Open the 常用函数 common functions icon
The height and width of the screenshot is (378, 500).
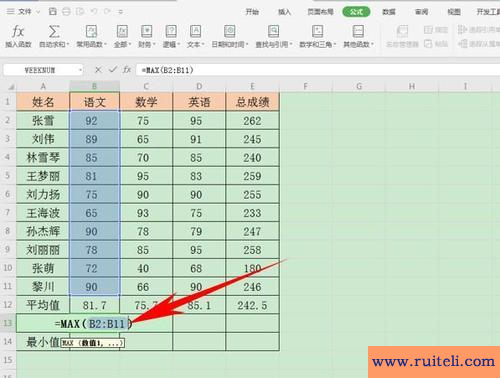coord(91,32)
